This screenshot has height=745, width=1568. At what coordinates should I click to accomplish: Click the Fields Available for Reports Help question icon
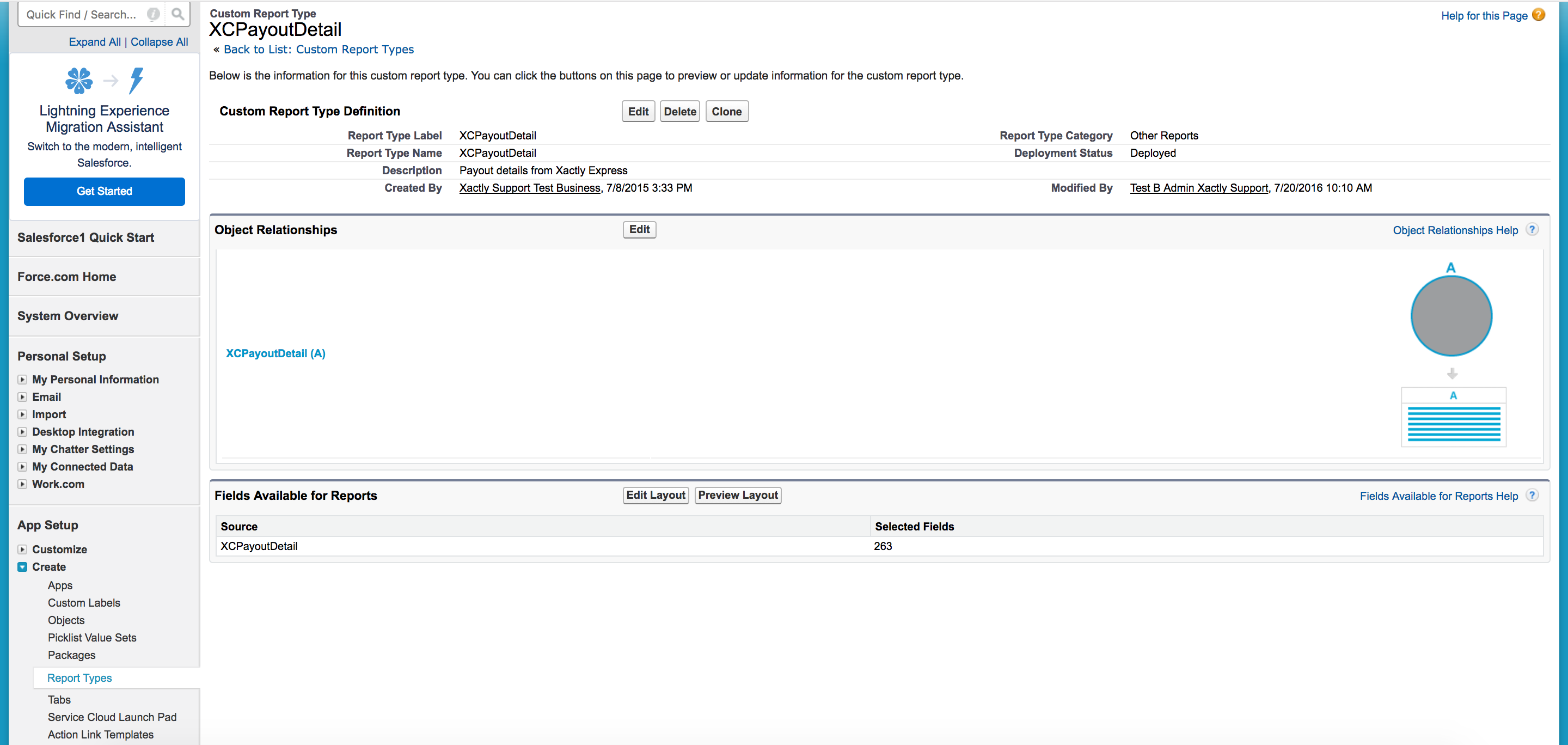tap(1532, 496)
